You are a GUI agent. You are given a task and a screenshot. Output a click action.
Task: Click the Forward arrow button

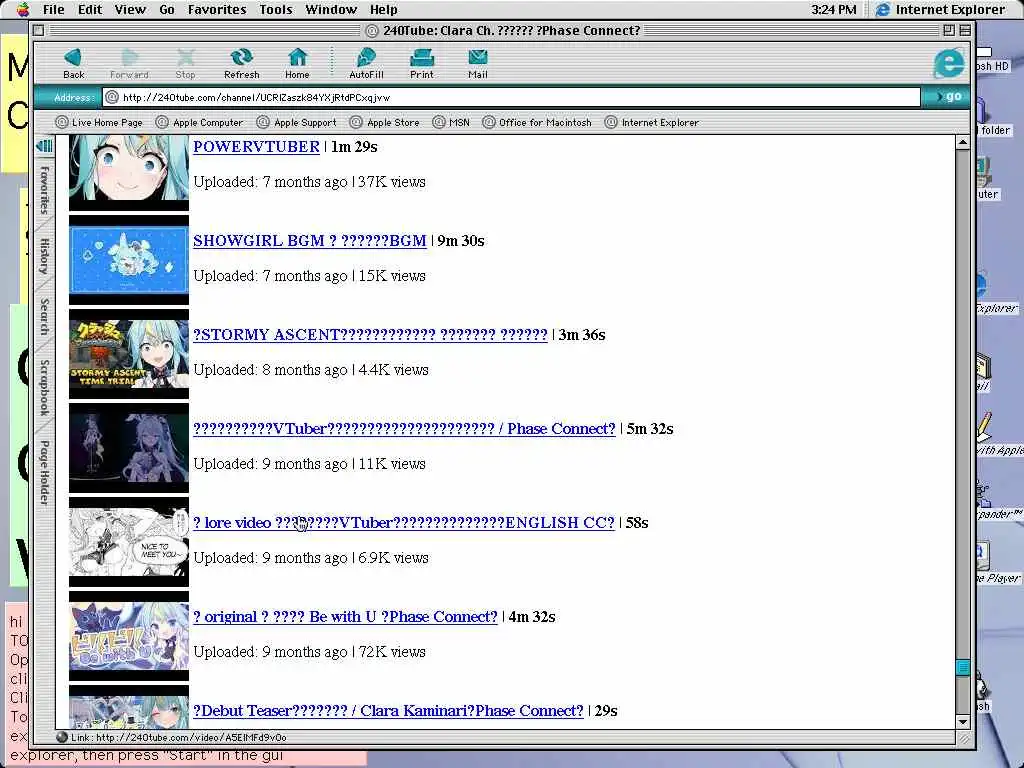129,63
